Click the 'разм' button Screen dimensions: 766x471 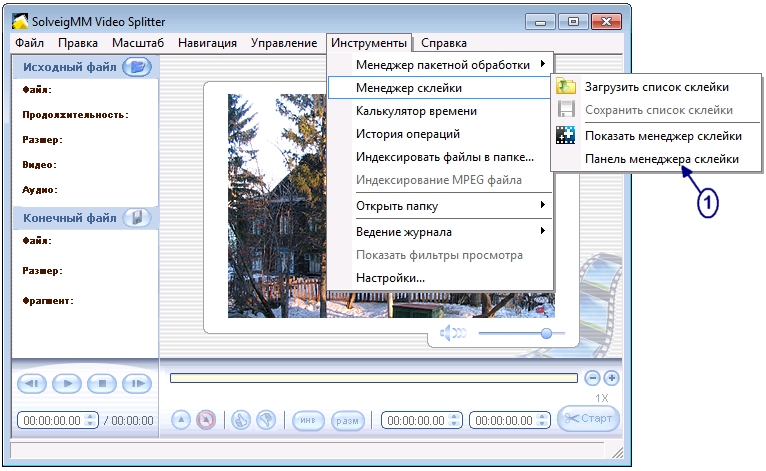(347, 420)
